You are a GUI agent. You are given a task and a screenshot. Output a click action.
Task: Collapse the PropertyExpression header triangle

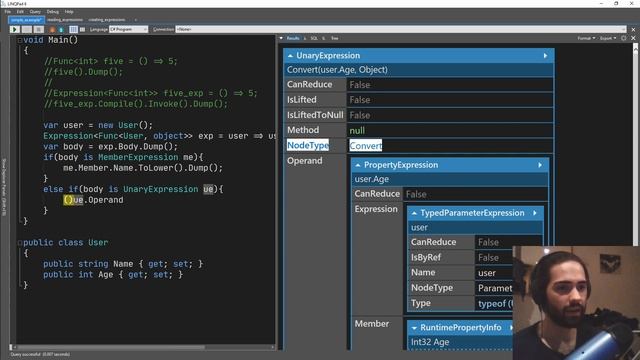coord(358,165)
